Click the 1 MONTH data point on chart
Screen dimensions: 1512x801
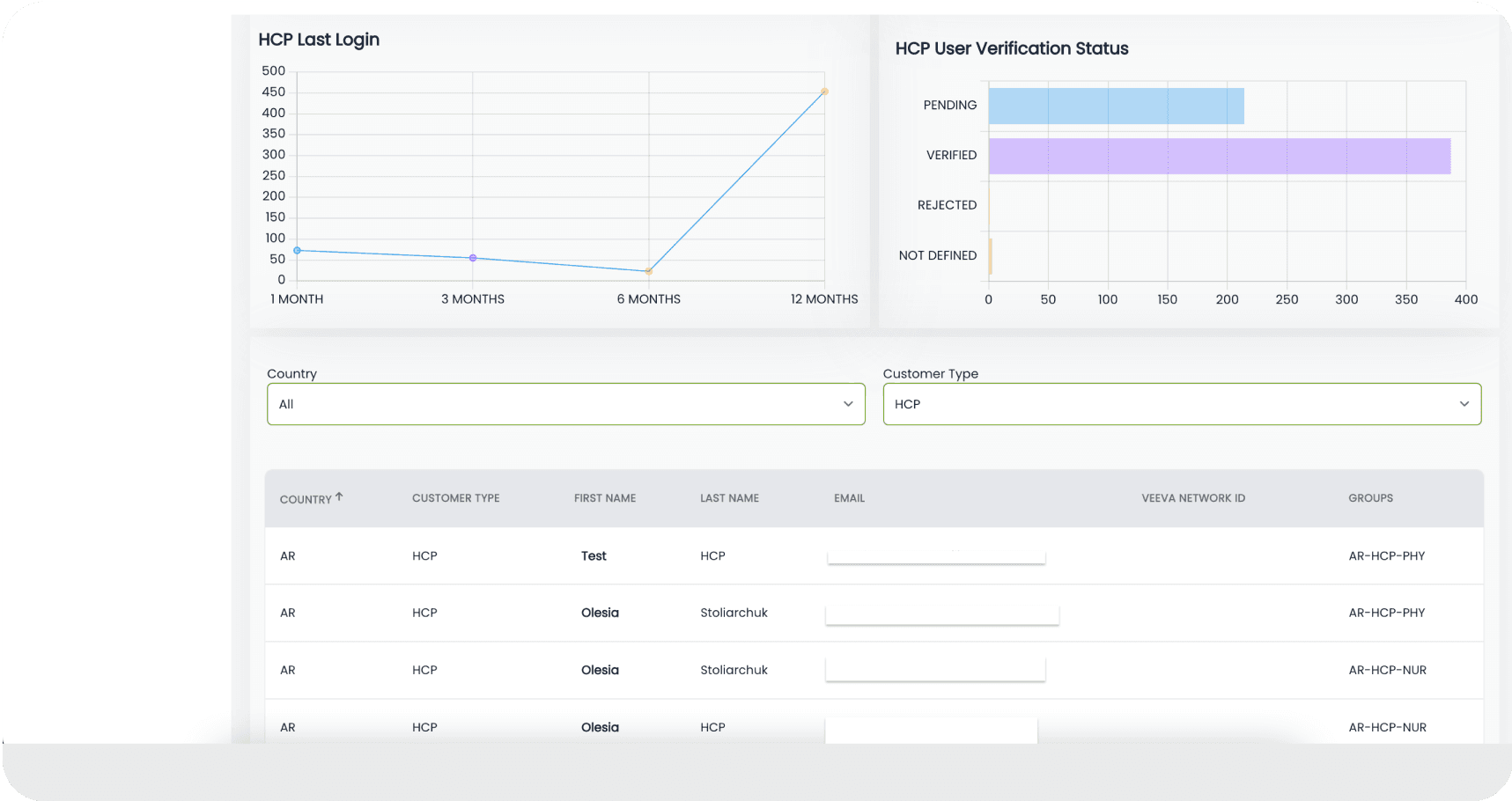[x=298, y=251]
